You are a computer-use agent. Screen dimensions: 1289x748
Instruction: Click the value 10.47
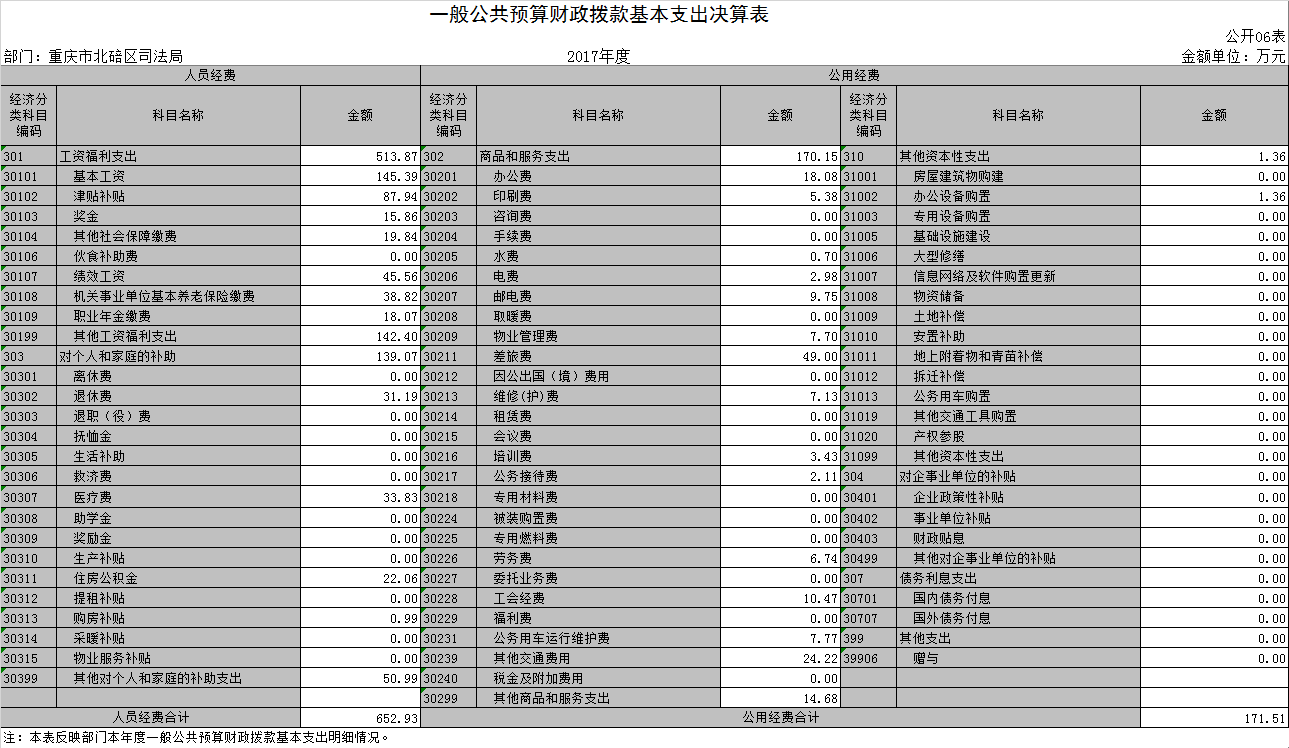[780, 598]
